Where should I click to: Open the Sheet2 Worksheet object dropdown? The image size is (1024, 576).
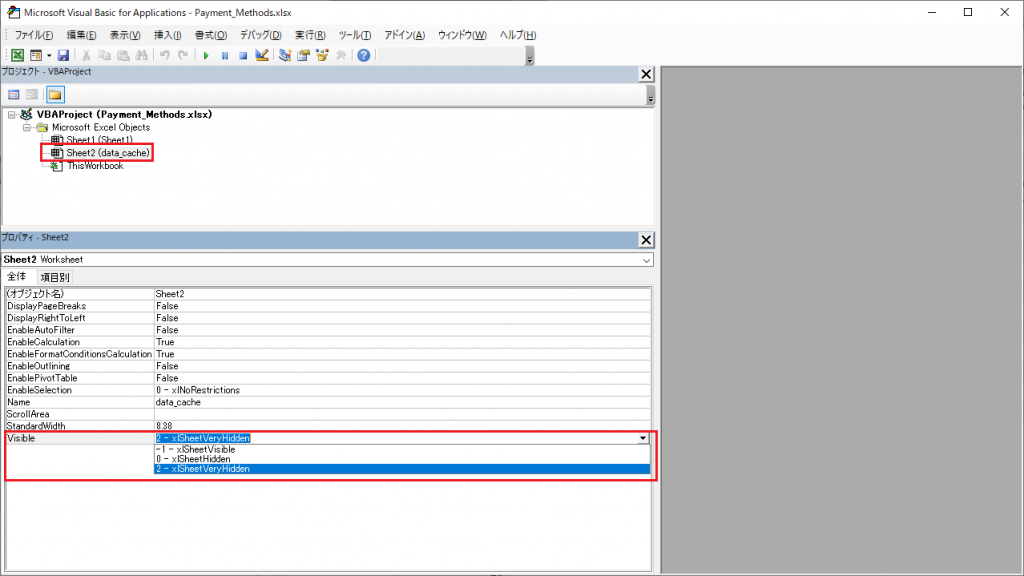[646, 260]
